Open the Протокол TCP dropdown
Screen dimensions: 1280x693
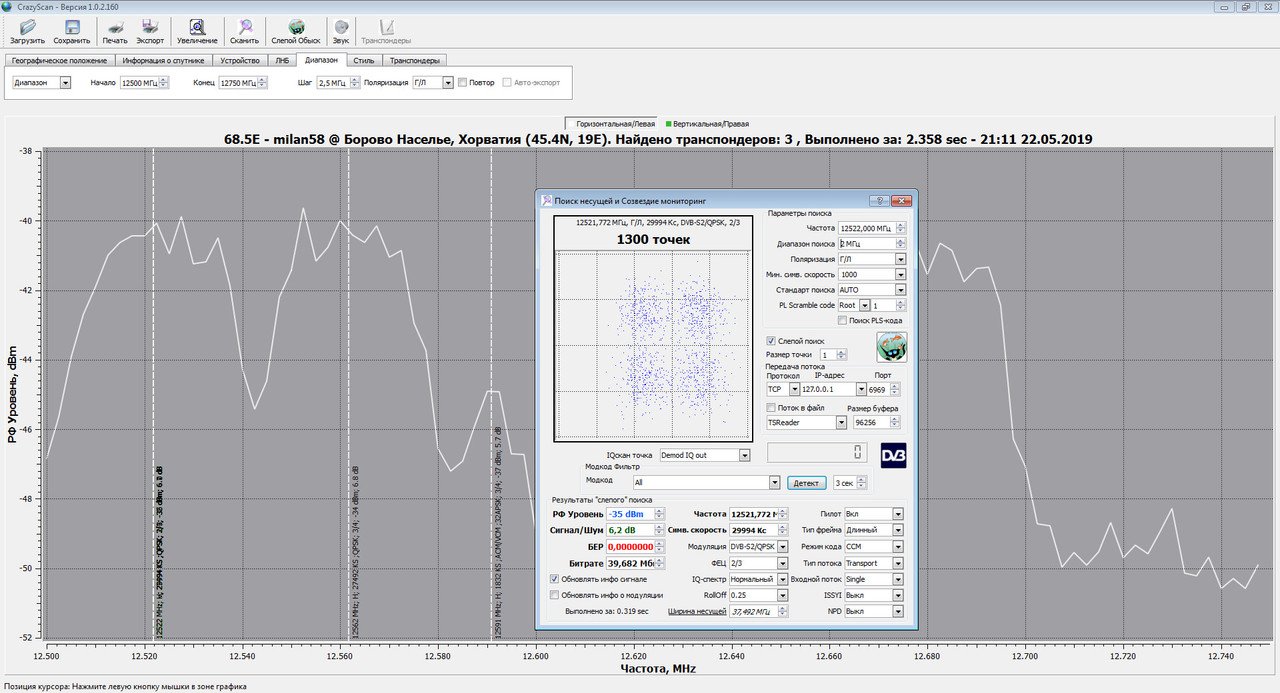pyautogui.click(x=795, y=389)
